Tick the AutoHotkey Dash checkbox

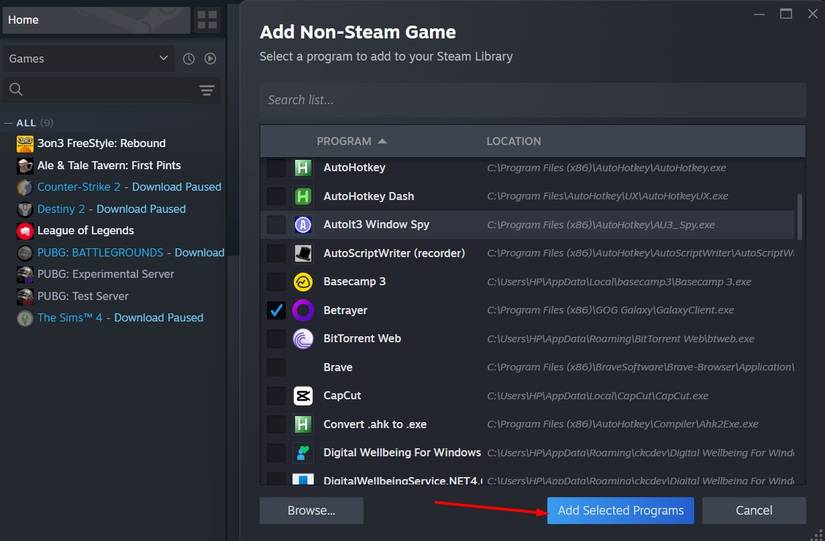pos(276,196)
